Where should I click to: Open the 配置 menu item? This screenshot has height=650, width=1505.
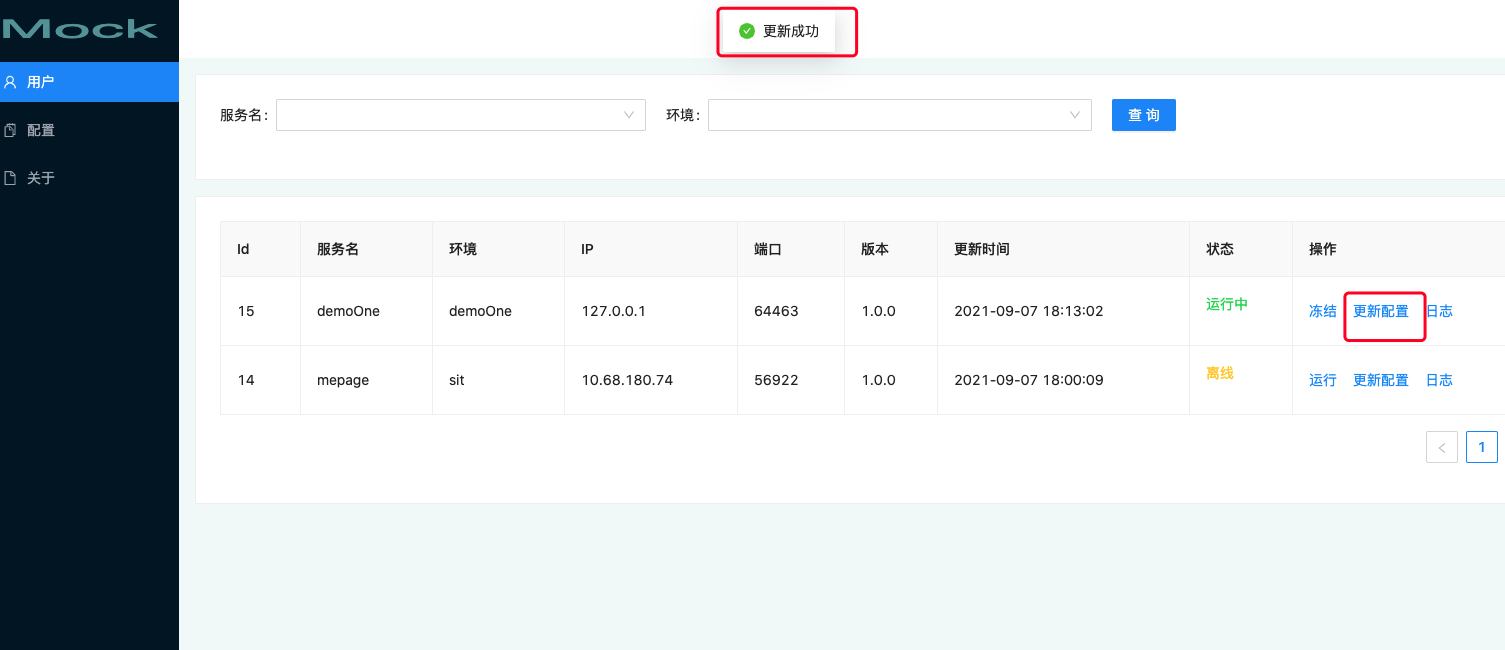(x=41, y=130)
